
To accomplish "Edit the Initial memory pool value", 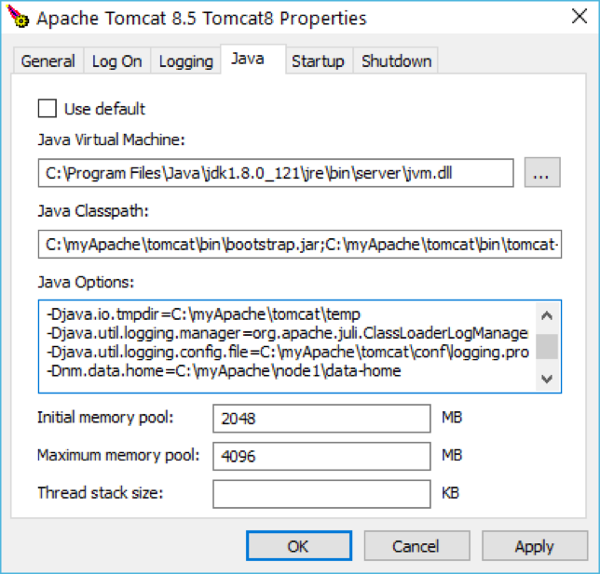I will tap(322, 418).
